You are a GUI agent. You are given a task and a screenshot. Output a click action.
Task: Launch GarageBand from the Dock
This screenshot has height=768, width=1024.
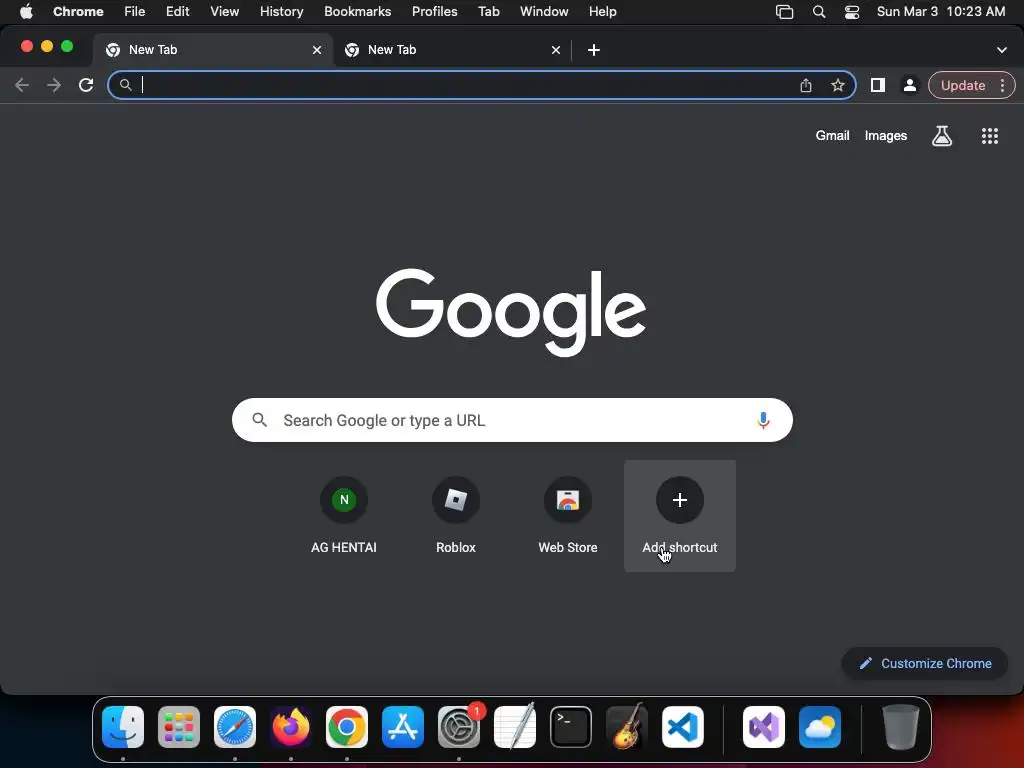click(x=627, y=727)
